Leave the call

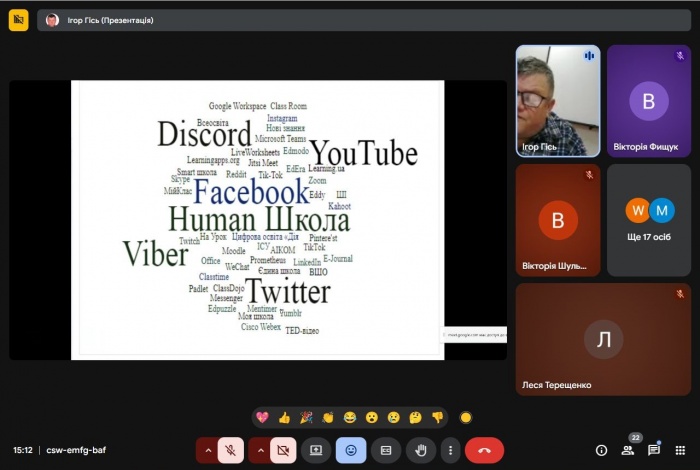pyautogui.click(x=484, y=450)
